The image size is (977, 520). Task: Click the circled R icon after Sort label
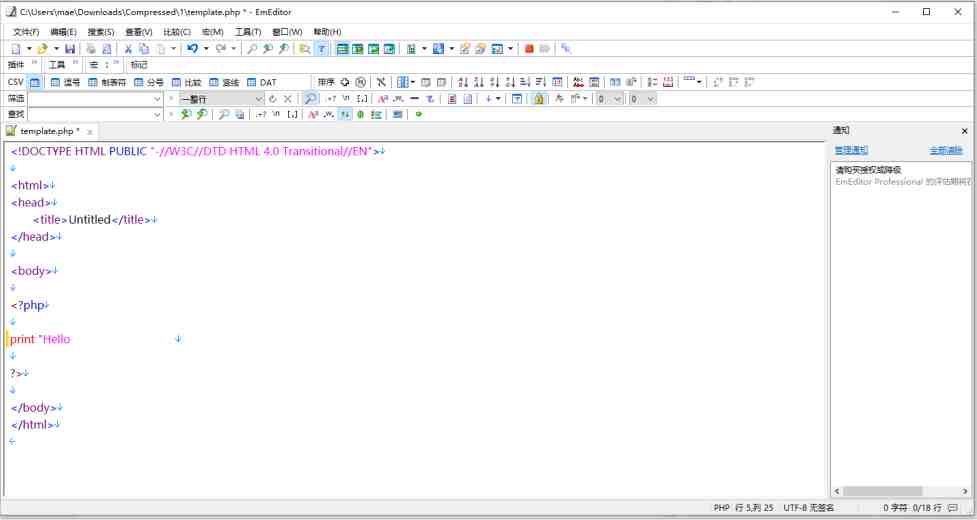pyautogui.click(x=360, y=82)
